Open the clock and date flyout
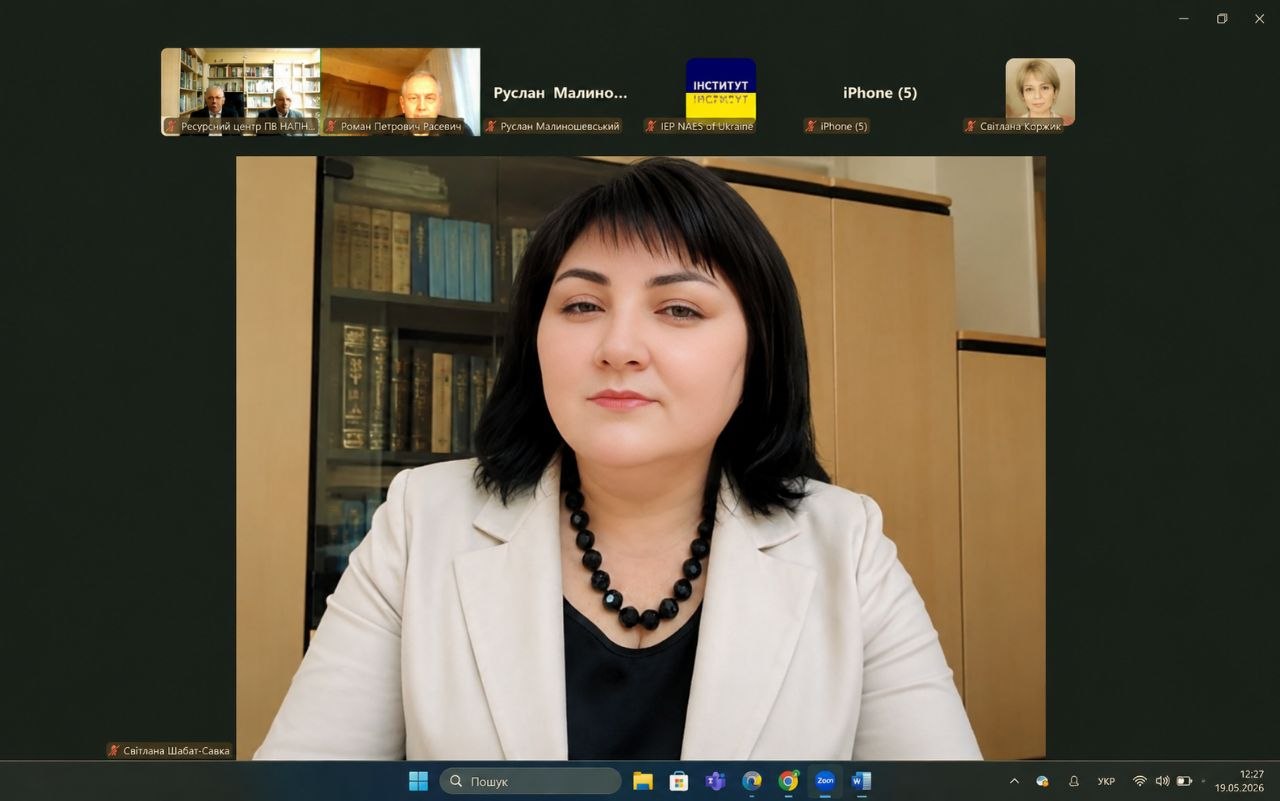The image size is (1280, 801). [1241, 781]
